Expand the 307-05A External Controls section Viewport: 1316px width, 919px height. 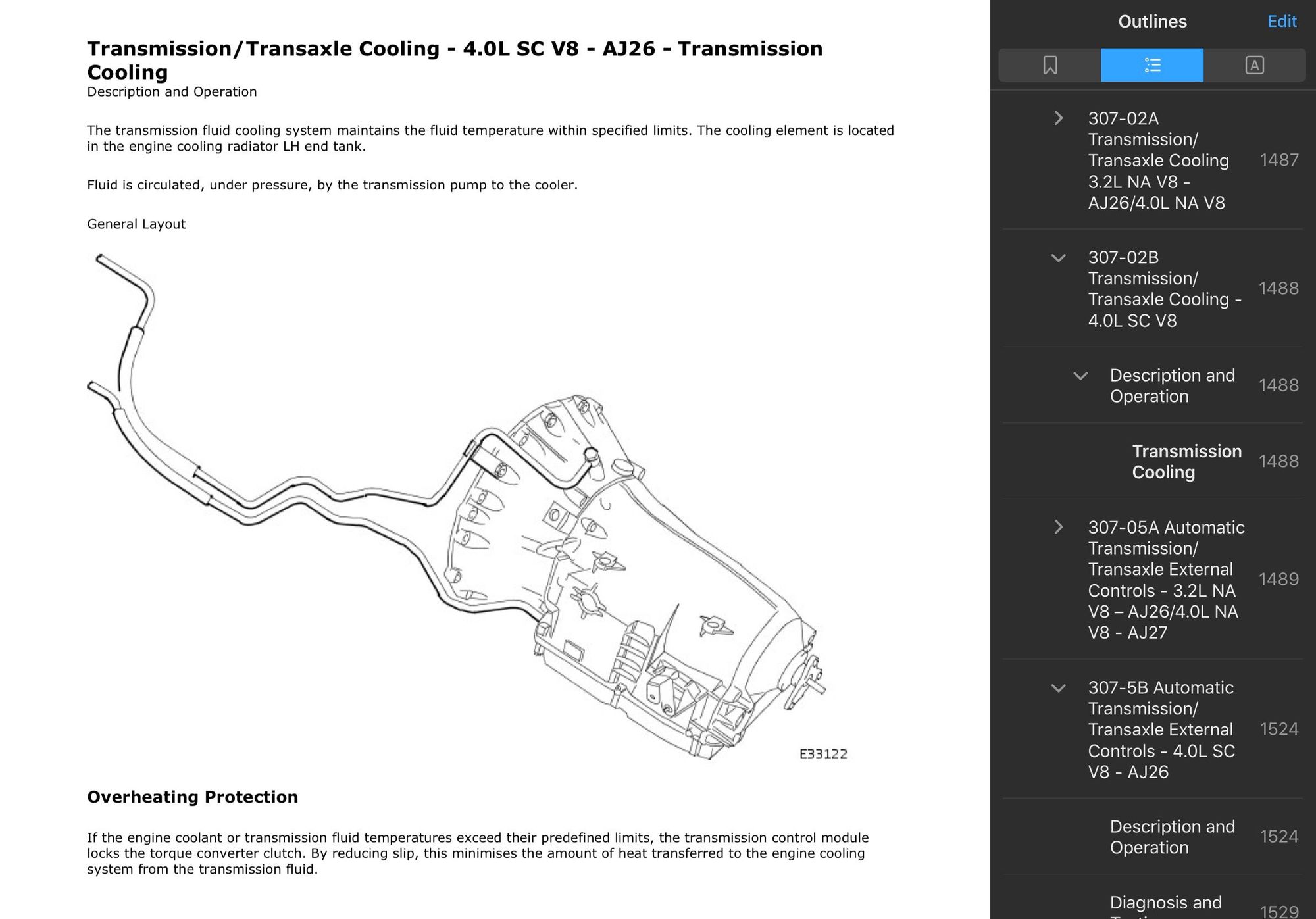coord(1058,528)
